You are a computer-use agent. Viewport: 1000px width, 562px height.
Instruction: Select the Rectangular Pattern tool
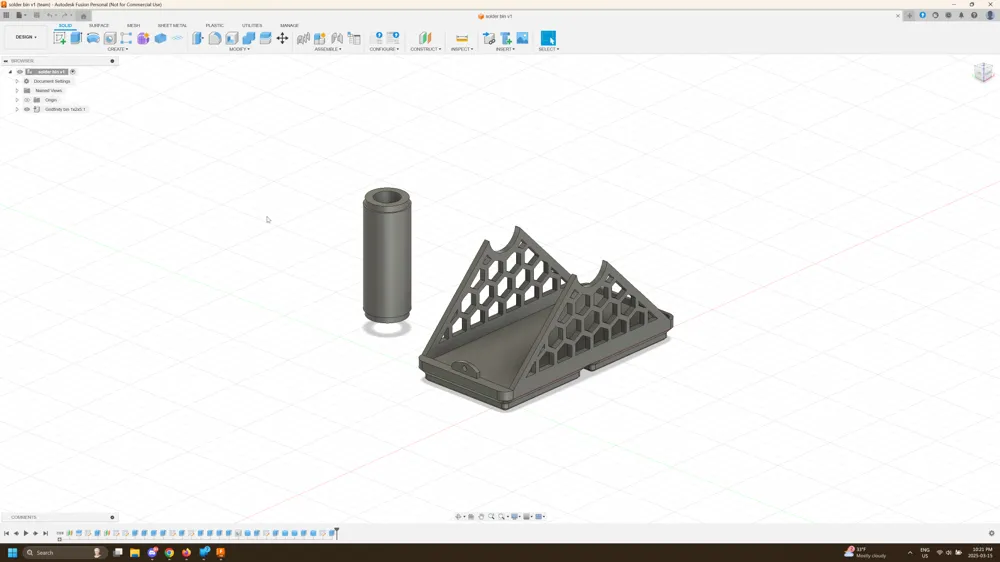click(126, 38)
